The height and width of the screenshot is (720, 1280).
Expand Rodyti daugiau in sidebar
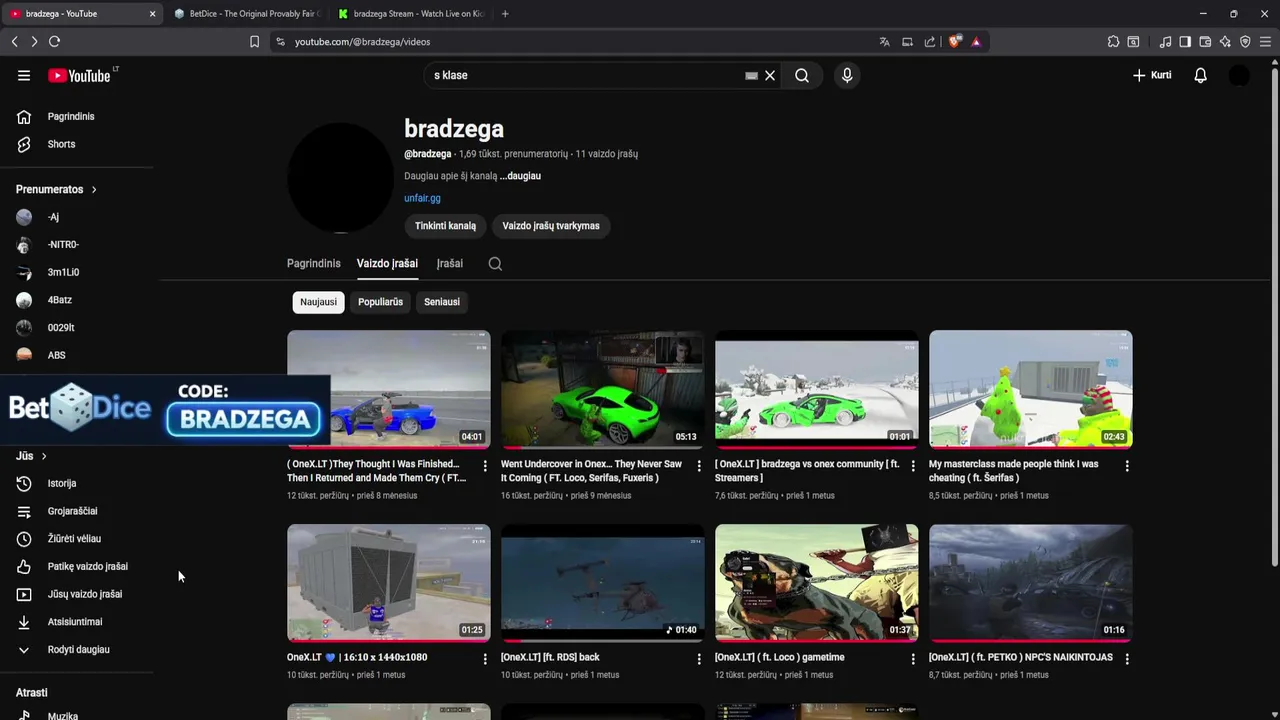coord(78,649)
